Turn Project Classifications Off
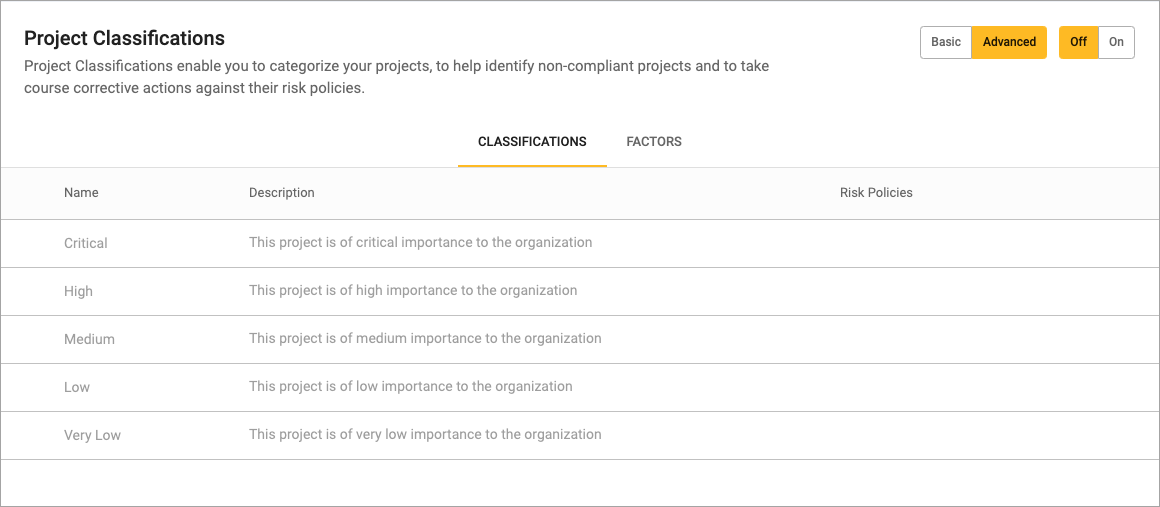Image resolution: width=1160 pixels, height=507 pixels. 1078,42
